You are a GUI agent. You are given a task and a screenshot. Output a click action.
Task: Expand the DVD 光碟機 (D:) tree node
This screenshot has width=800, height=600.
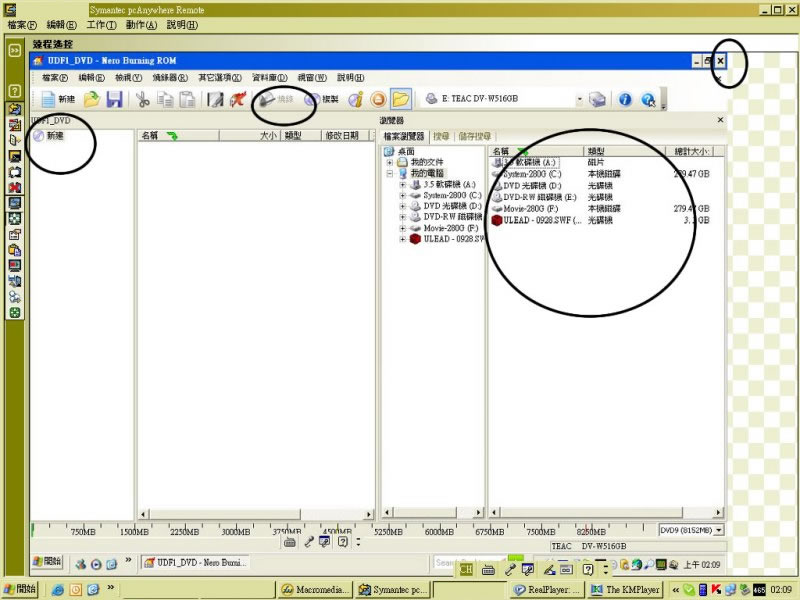coord(403,206)
